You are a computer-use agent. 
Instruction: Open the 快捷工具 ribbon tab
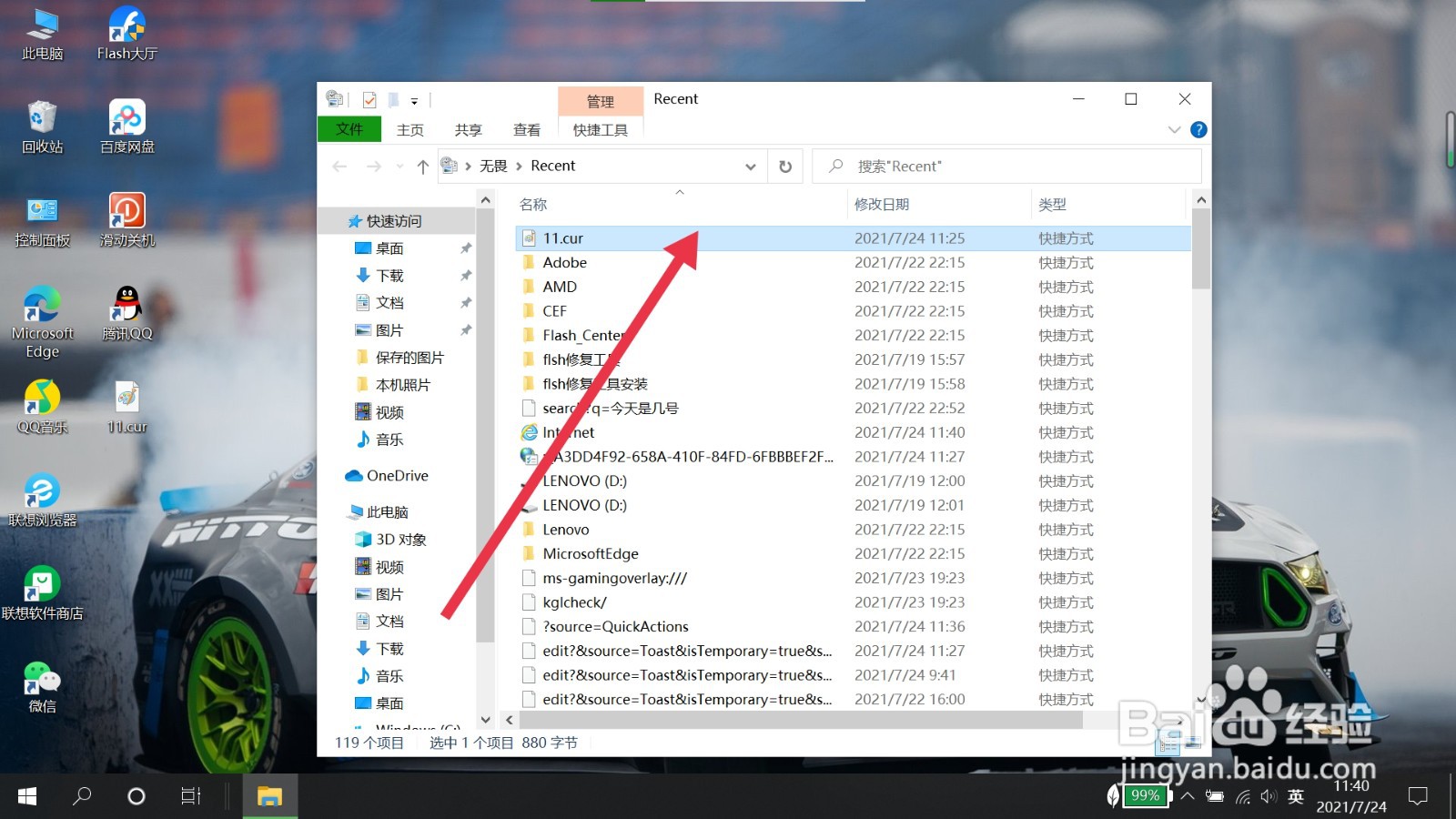[x=601, y=130]
